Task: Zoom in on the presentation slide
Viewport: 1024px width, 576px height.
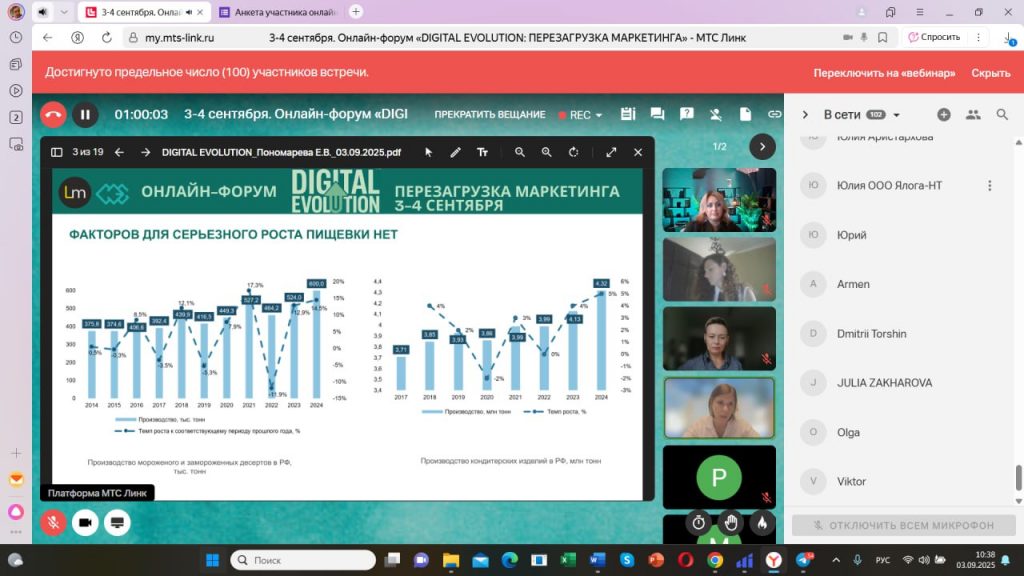Action: [x=547, y=152]
